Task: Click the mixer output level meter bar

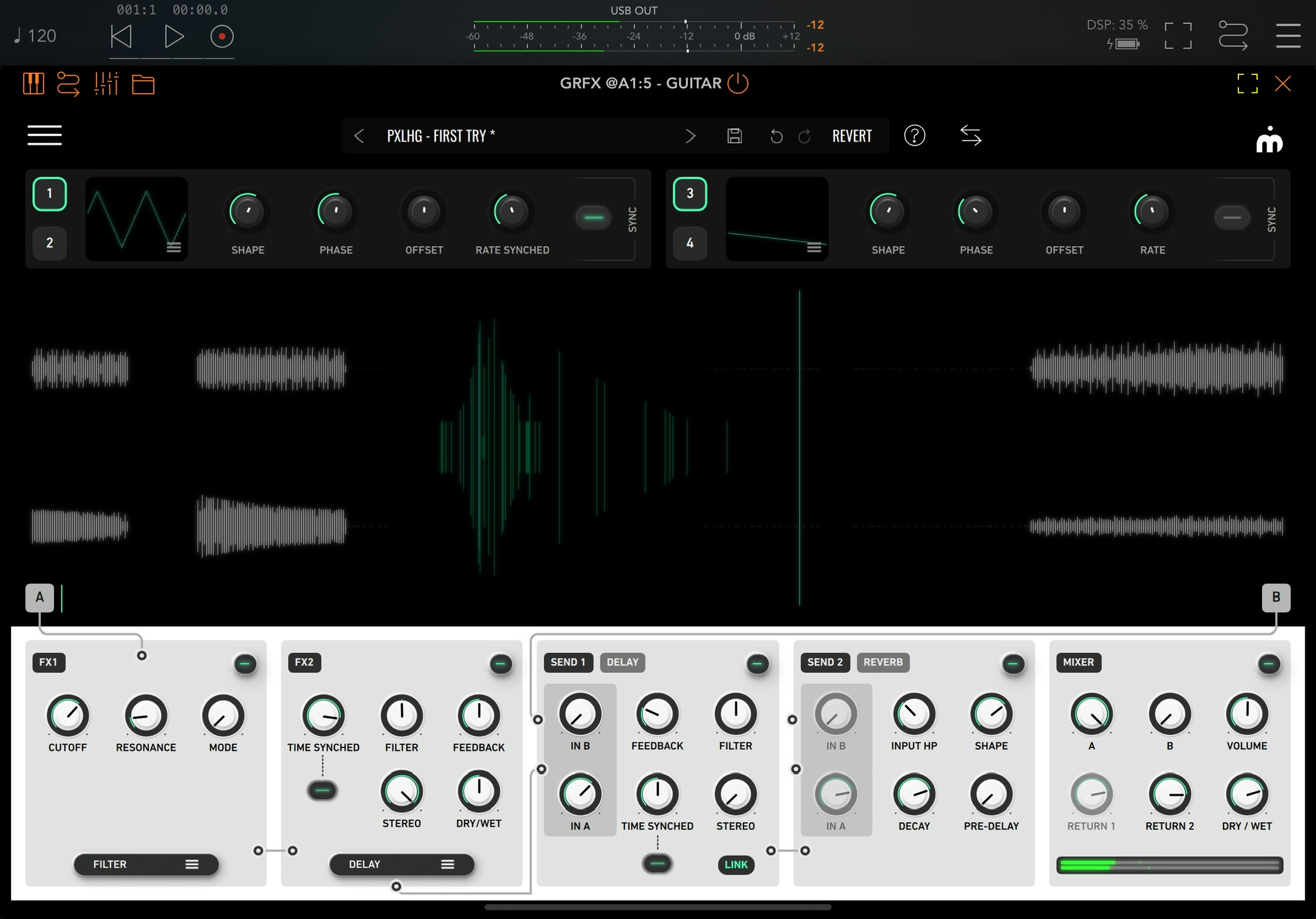Action: click(x=1169, y=864)
